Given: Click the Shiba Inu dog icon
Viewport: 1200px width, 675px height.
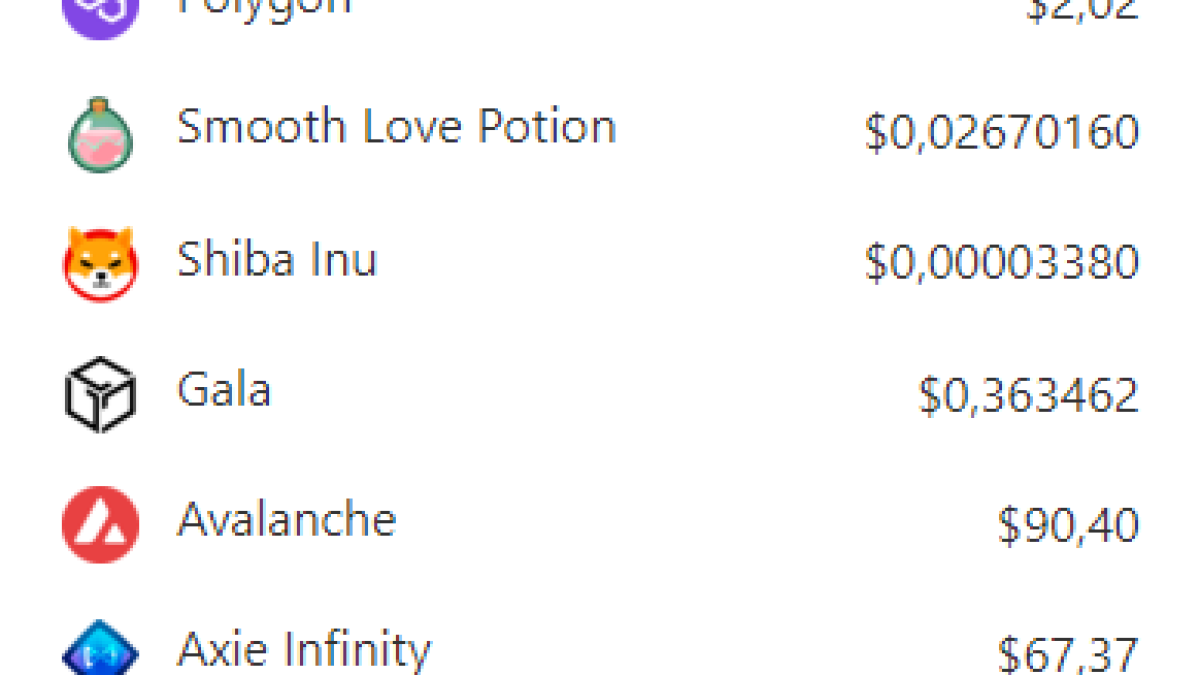Looking at the screenshot, I should pos(99,263).
